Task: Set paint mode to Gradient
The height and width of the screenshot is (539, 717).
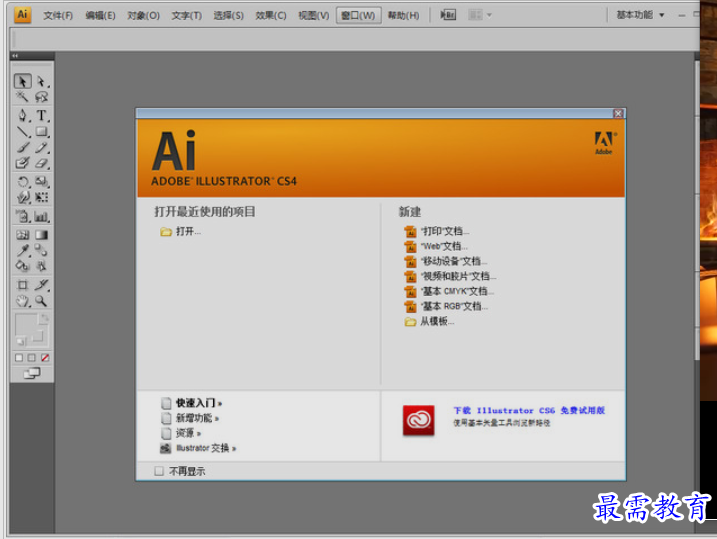Action: coord(32,358)
